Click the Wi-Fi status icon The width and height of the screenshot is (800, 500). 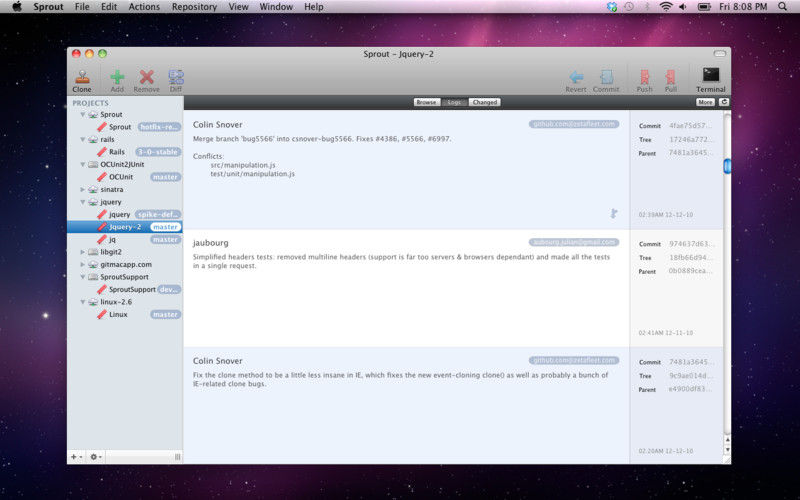[666, 7]
